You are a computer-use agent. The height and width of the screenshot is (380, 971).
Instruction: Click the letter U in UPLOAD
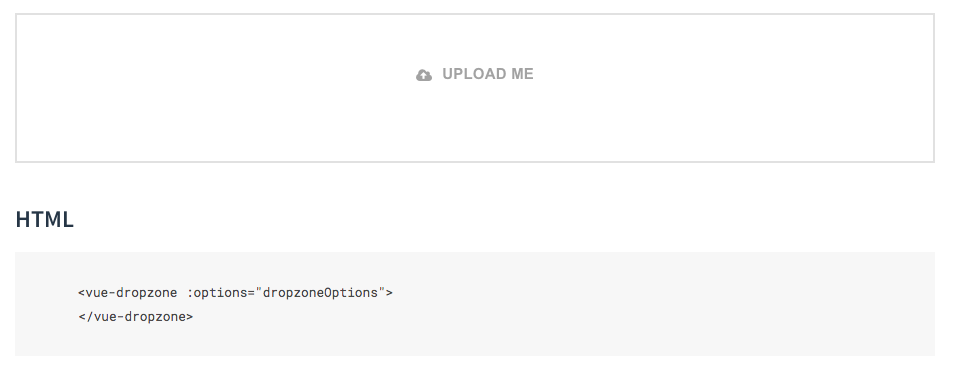pos(448,74)
